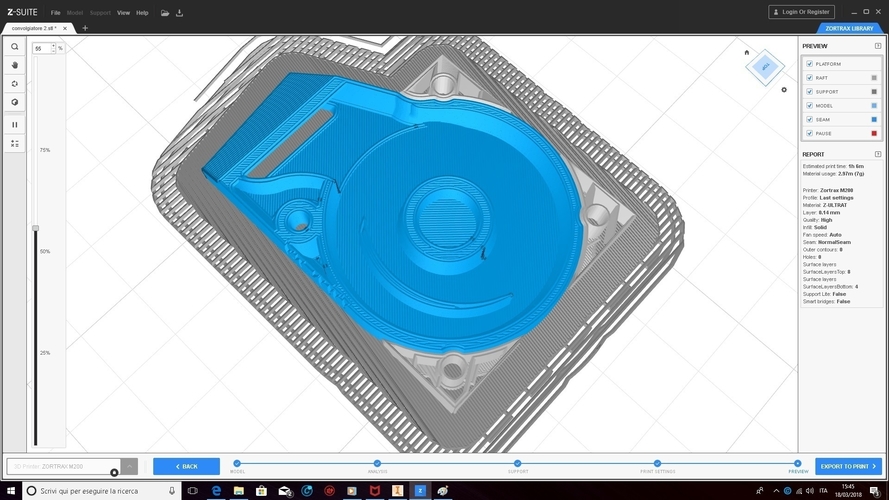
Task: Click the TOP face of view cube
Action: click(765, 67)
